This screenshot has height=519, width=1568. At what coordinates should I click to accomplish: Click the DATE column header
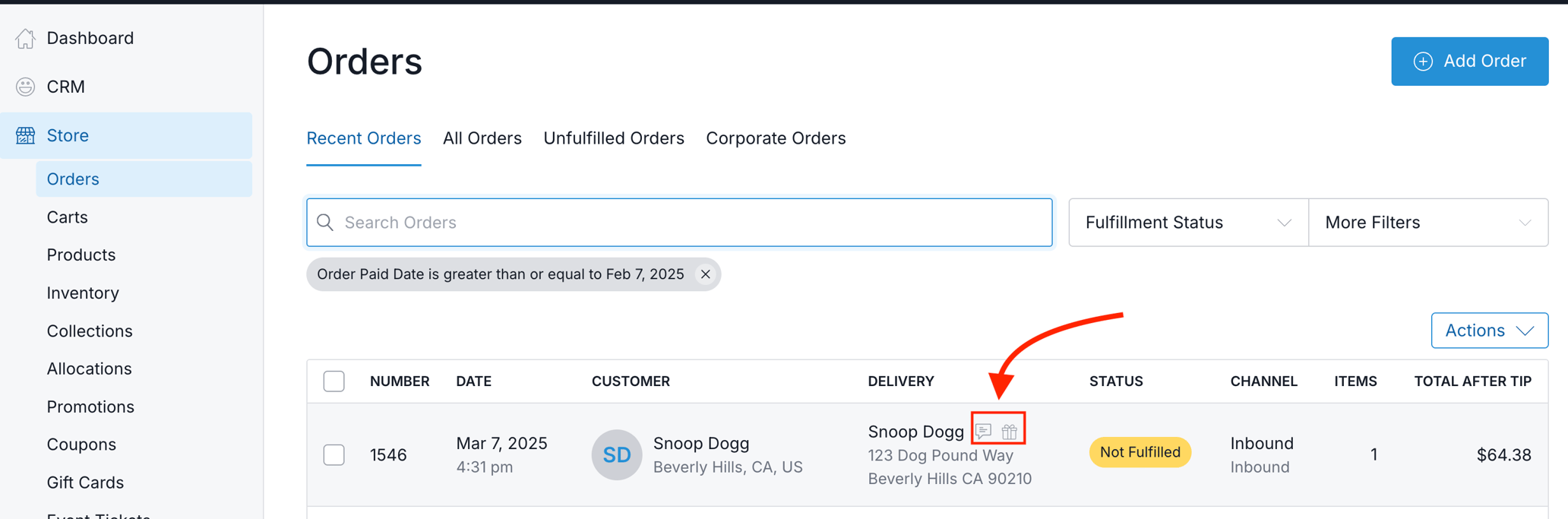pos(473,381)
